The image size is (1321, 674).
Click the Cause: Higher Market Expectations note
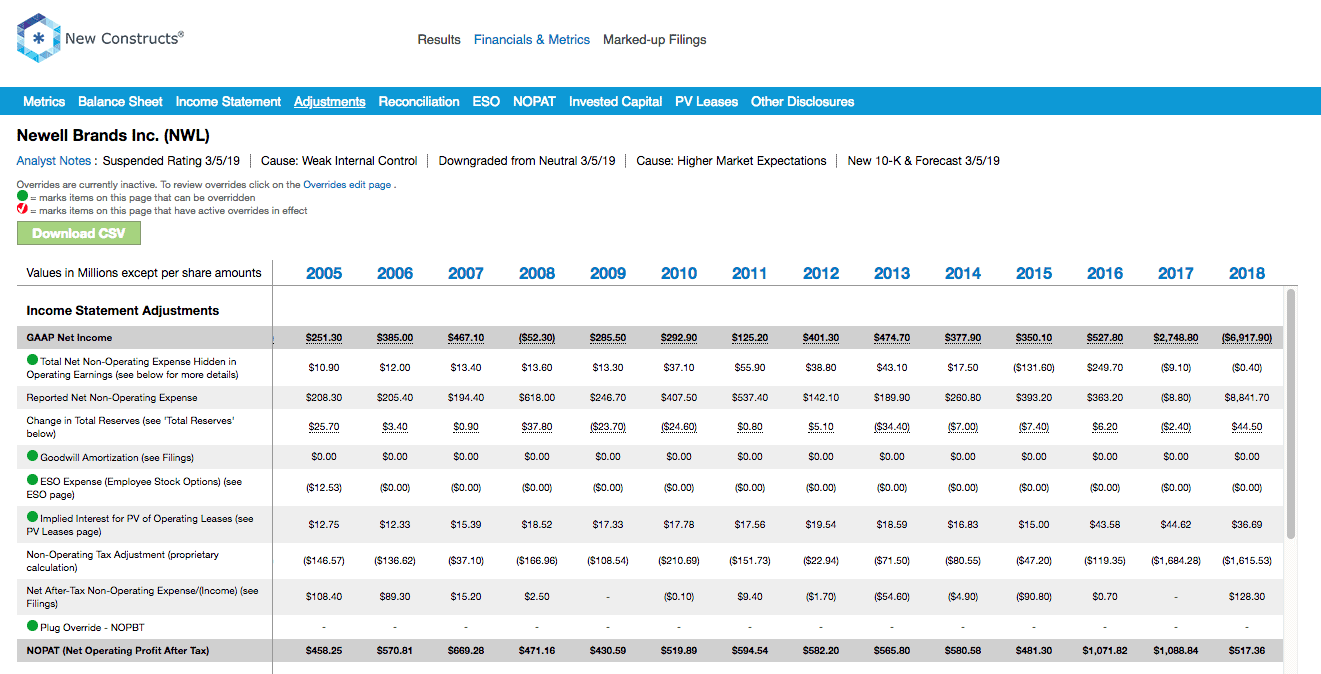click(731, 160)
